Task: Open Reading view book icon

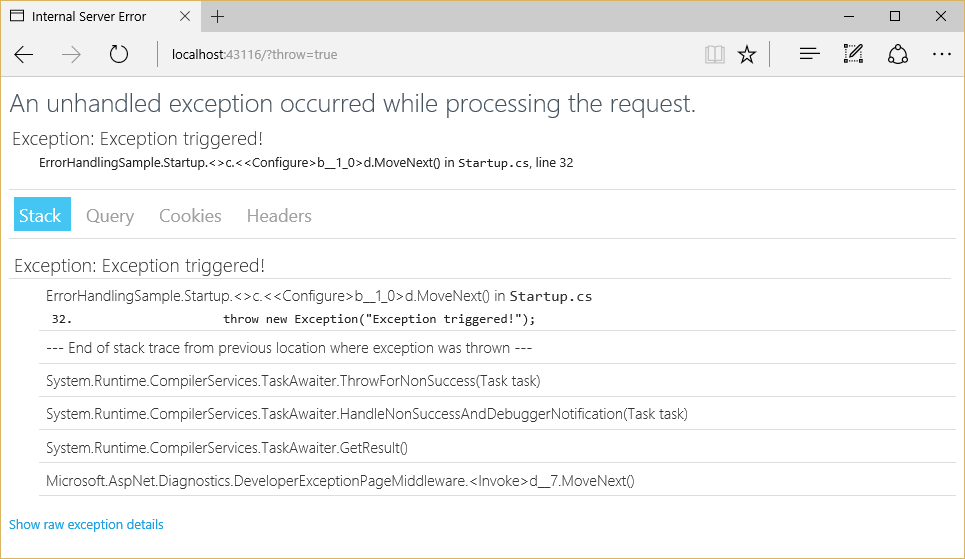Action: [x=714, y=55]
